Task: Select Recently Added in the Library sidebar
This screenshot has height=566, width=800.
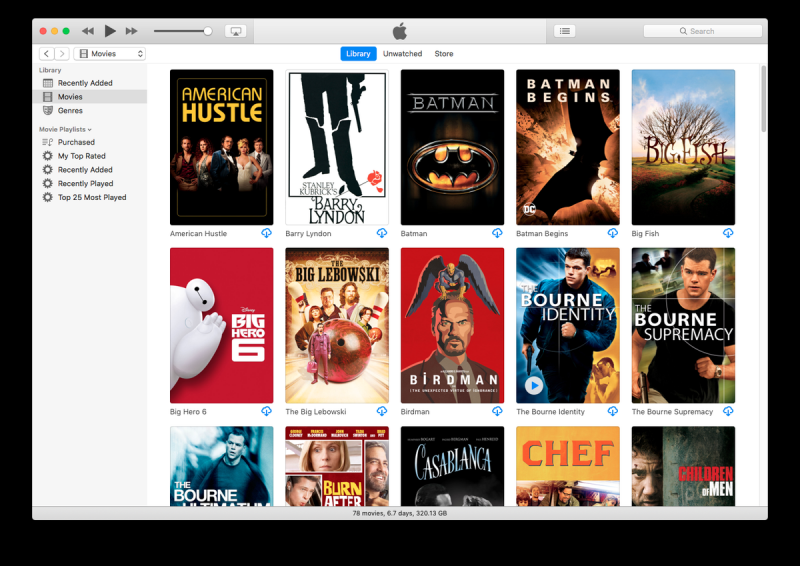Action: [x=84, y=83]
